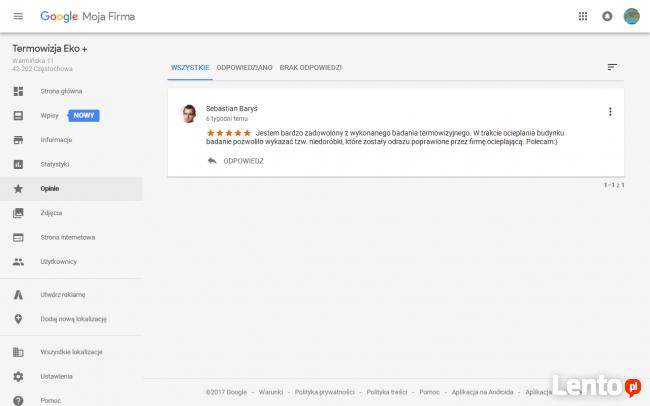This screenshot has width=650, height=406.
Task: Open Sebastian Baryś reviewer name
Action: point(232,109)
